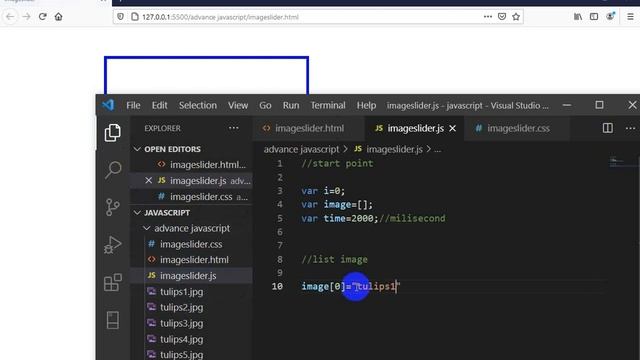Go to Firefox home page

coord(59,17)
